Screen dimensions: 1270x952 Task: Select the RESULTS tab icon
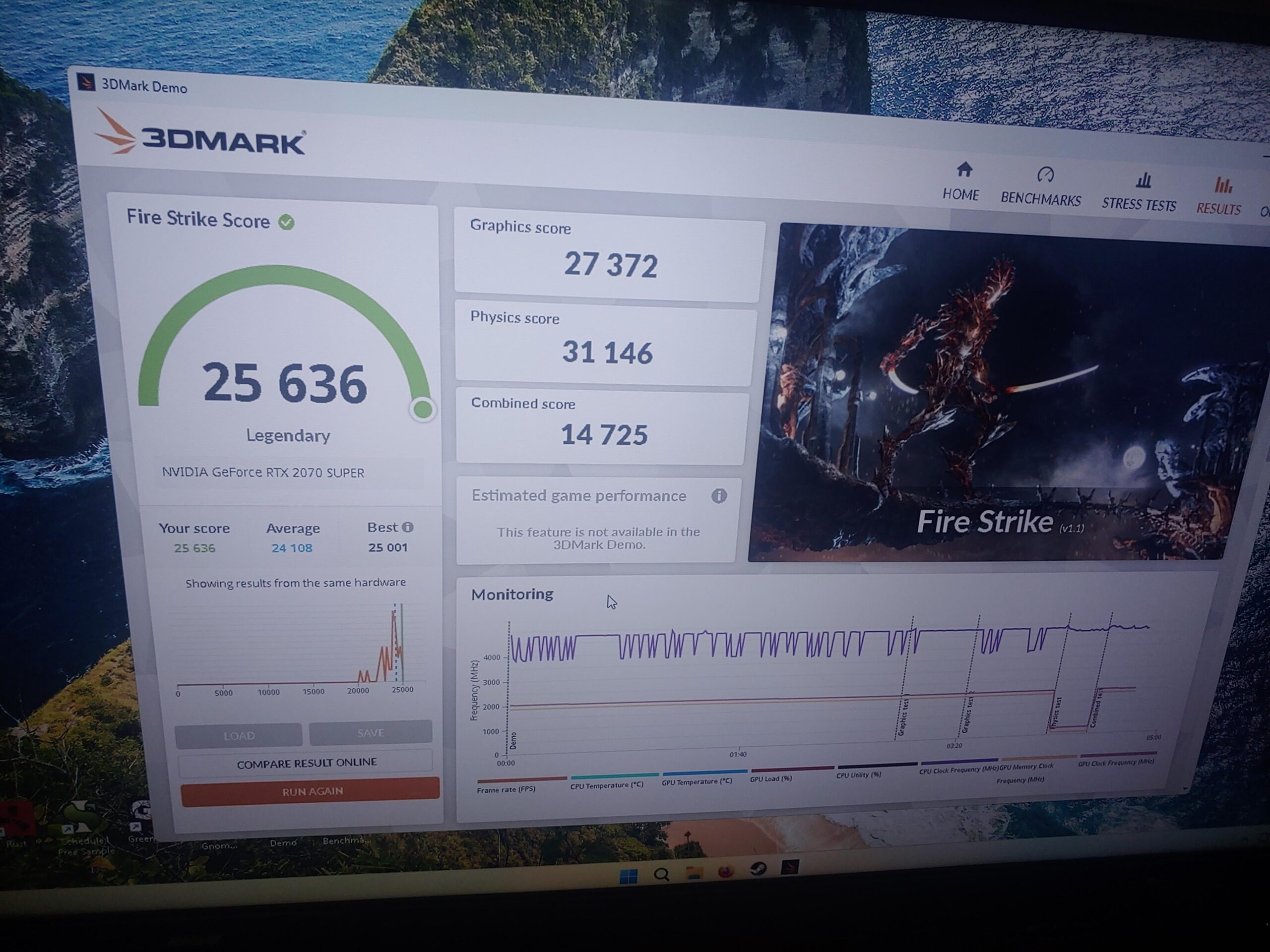click(x=1222, y=185)
